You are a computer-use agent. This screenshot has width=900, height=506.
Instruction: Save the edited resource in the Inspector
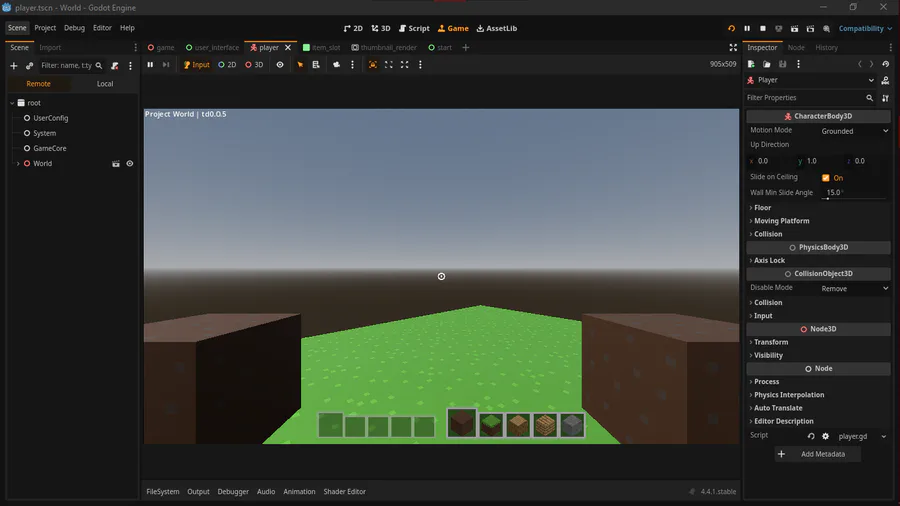[782, 64]
